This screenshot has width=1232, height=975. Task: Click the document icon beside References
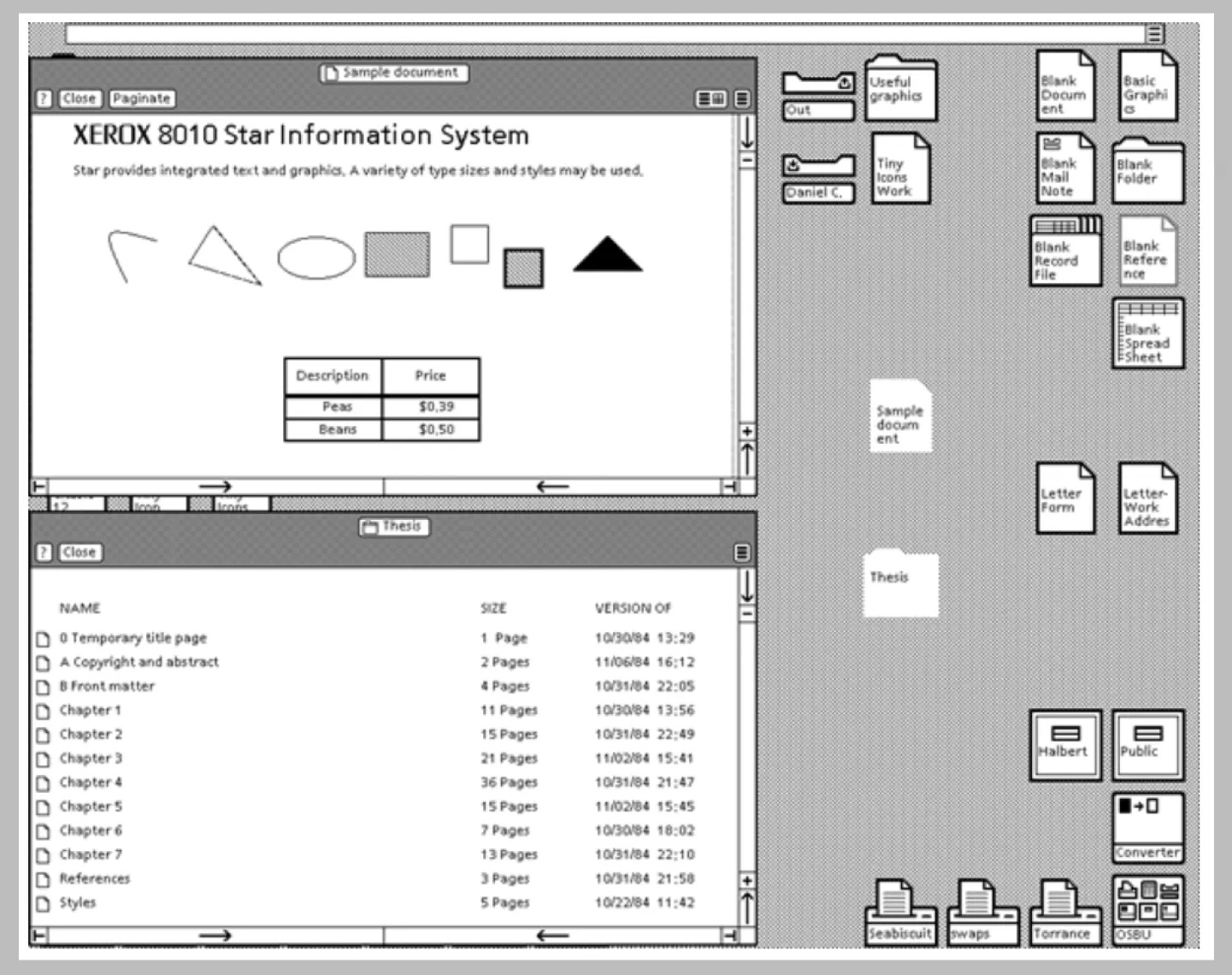tap(43, 879)
